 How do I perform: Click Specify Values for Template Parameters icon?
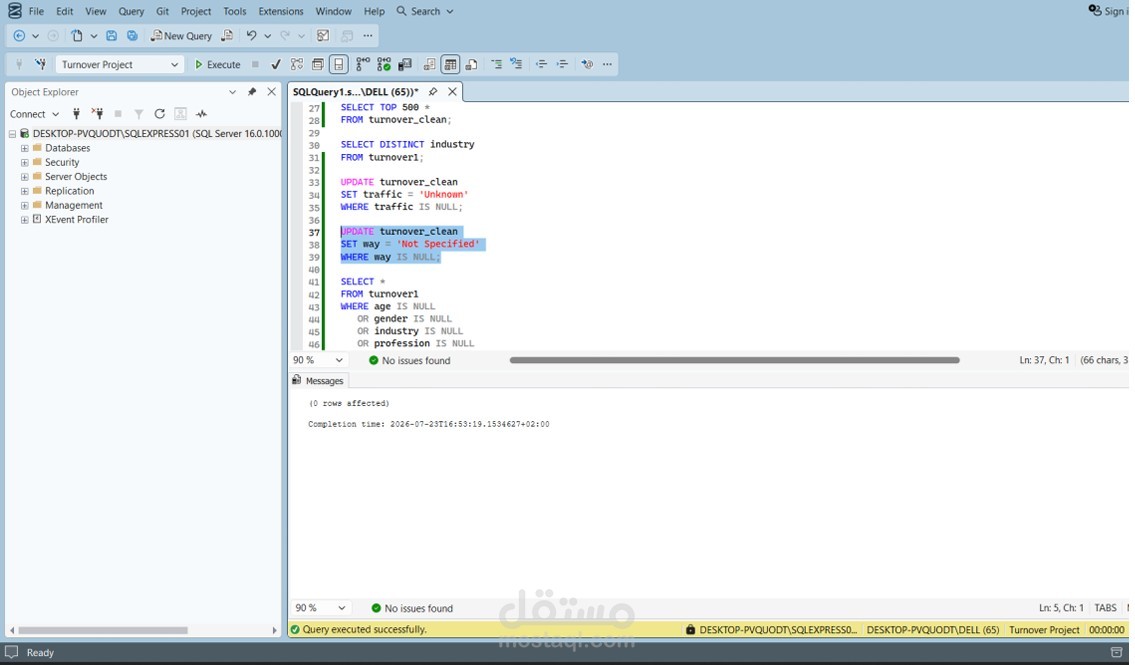click(x=587, y=64)
